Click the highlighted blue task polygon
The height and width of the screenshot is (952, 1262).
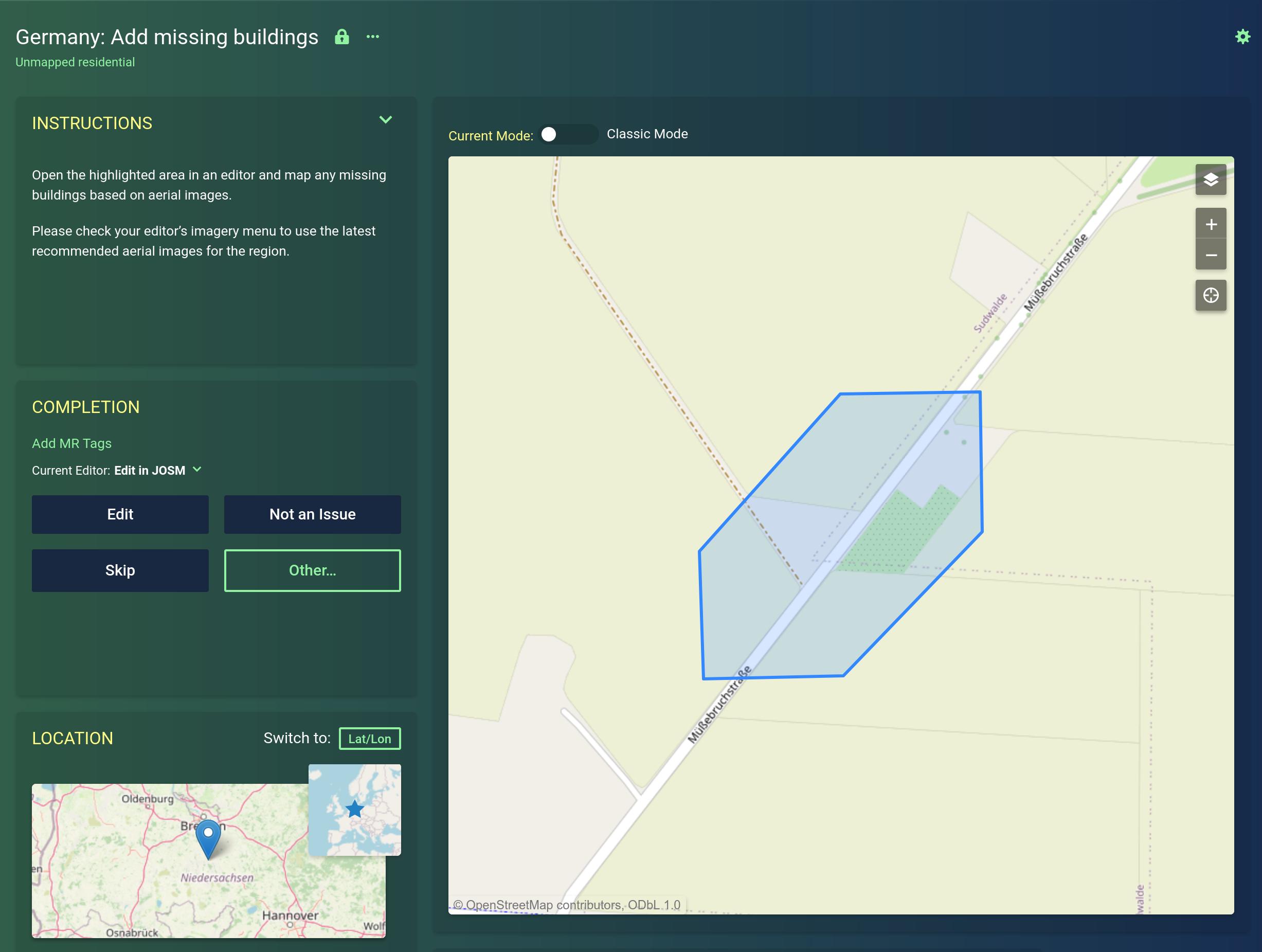[759, 616]
